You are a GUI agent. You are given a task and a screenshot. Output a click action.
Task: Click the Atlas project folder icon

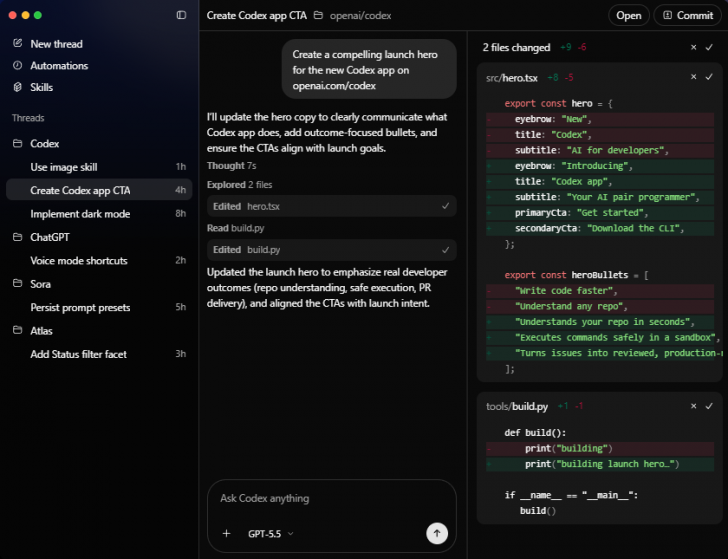(x=18, y=330)
